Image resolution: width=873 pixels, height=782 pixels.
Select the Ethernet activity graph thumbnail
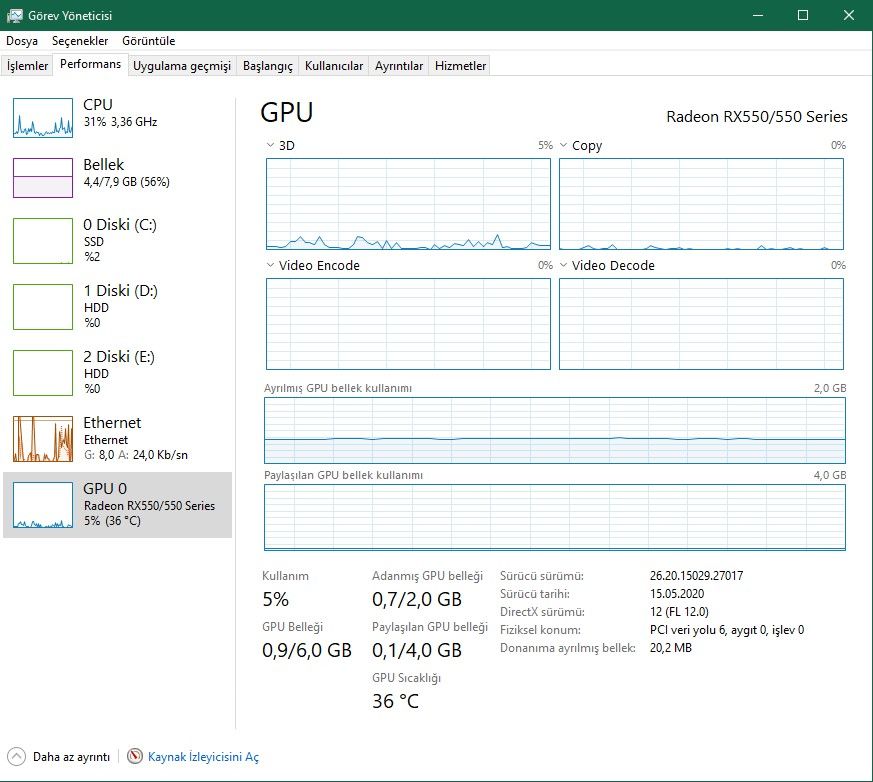tap(43, 439)
